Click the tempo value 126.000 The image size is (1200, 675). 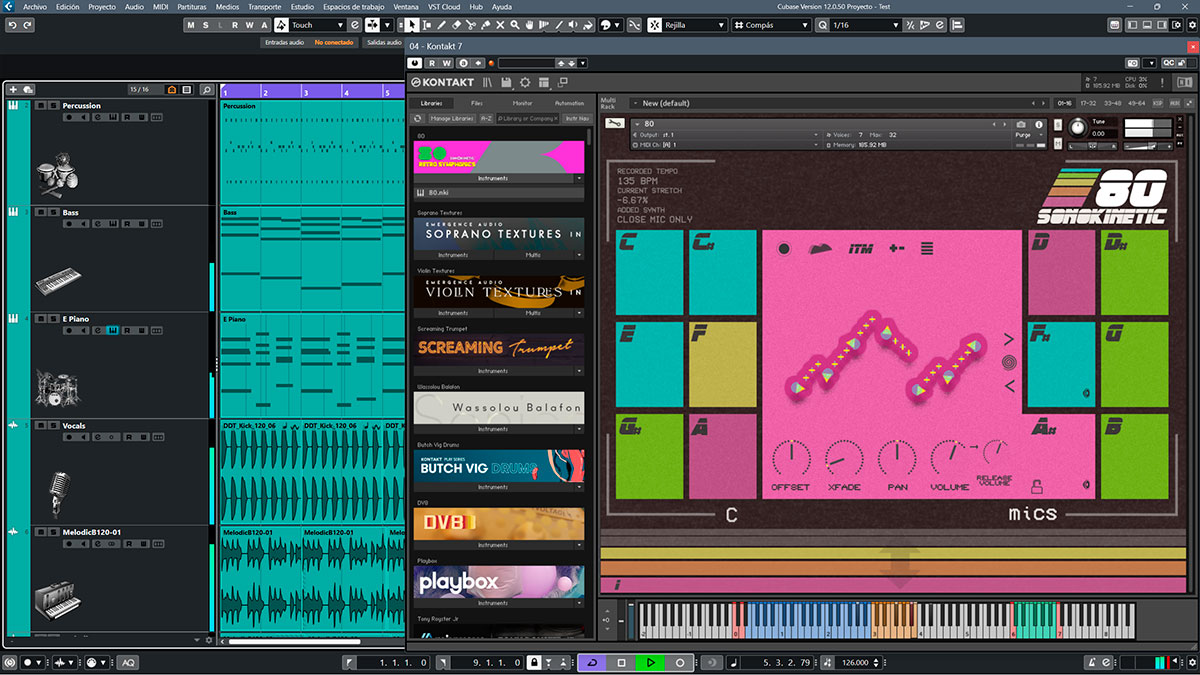[855, 663]
